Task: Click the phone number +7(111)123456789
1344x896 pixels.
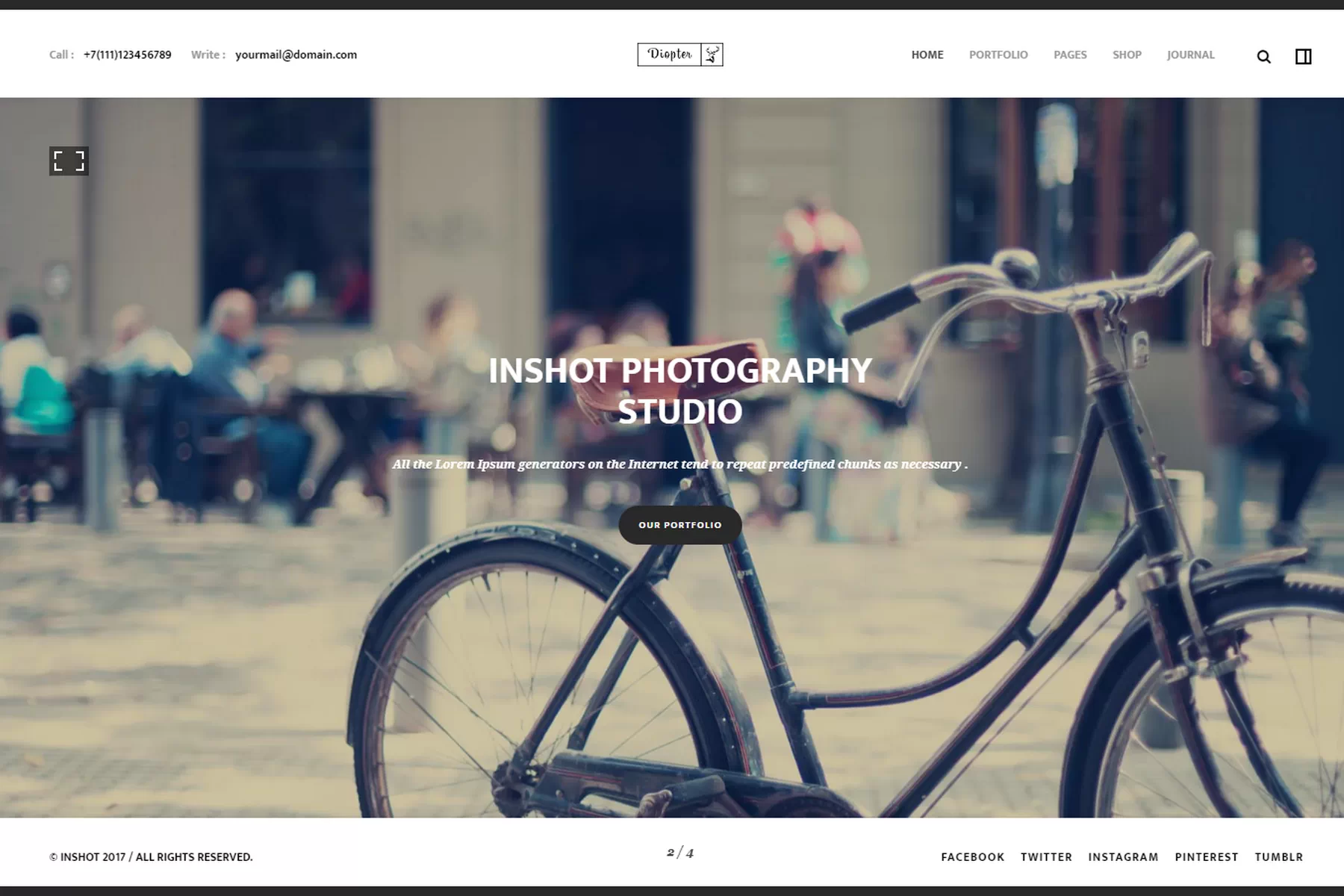Action: click(x=127, y=55)
